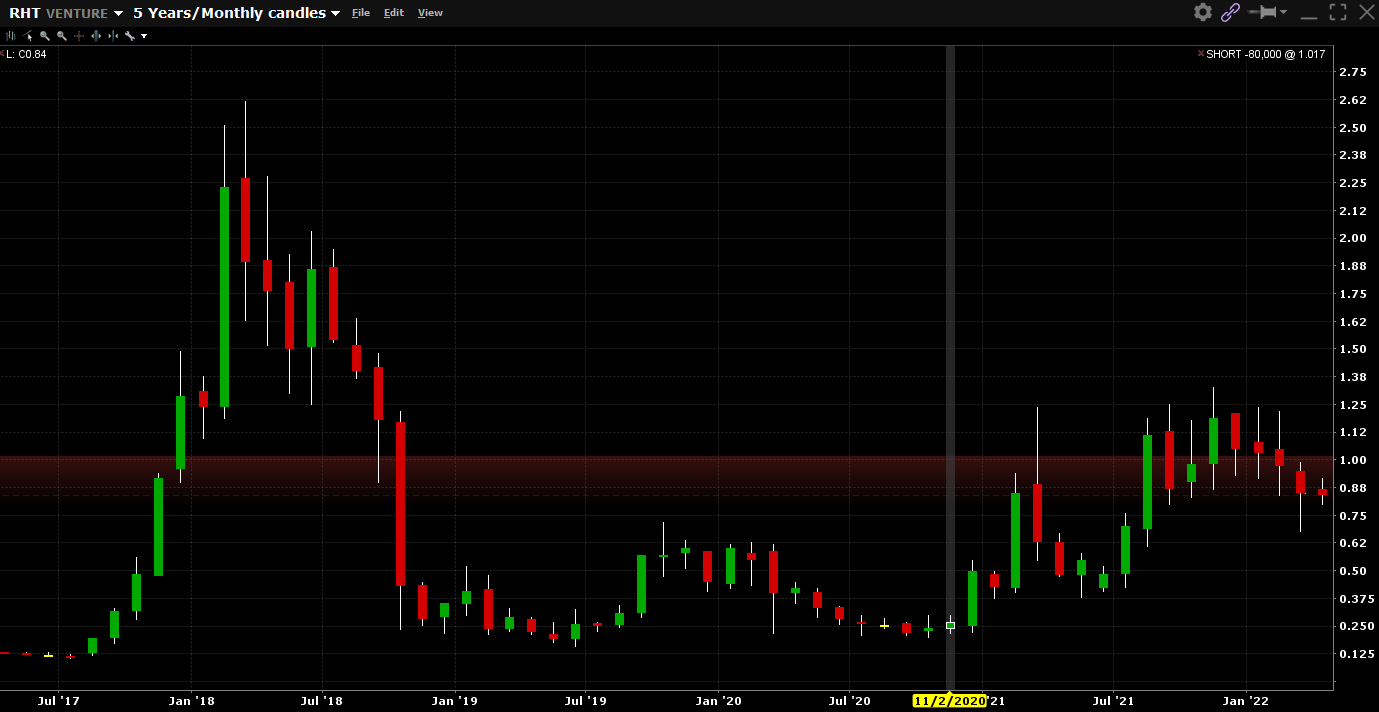Click the L: C0.84 last price text
The height and width of the screenshot is (712, 1379).
27,54
